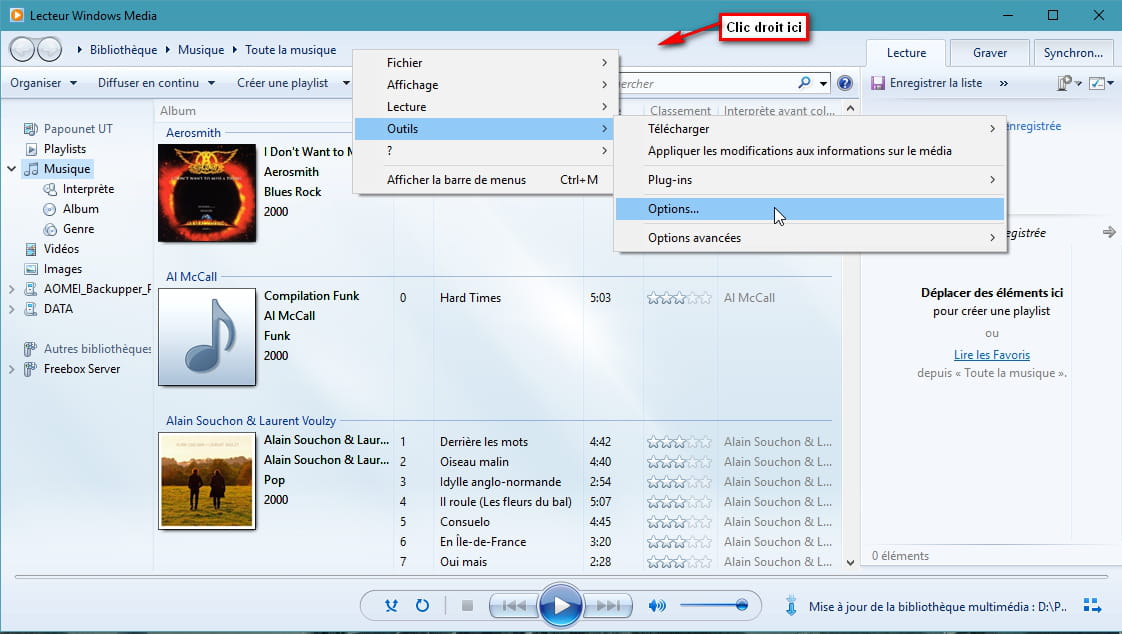Toggle repeat playback mode
The image size is (1122, 634).
[x=422, y=605]
